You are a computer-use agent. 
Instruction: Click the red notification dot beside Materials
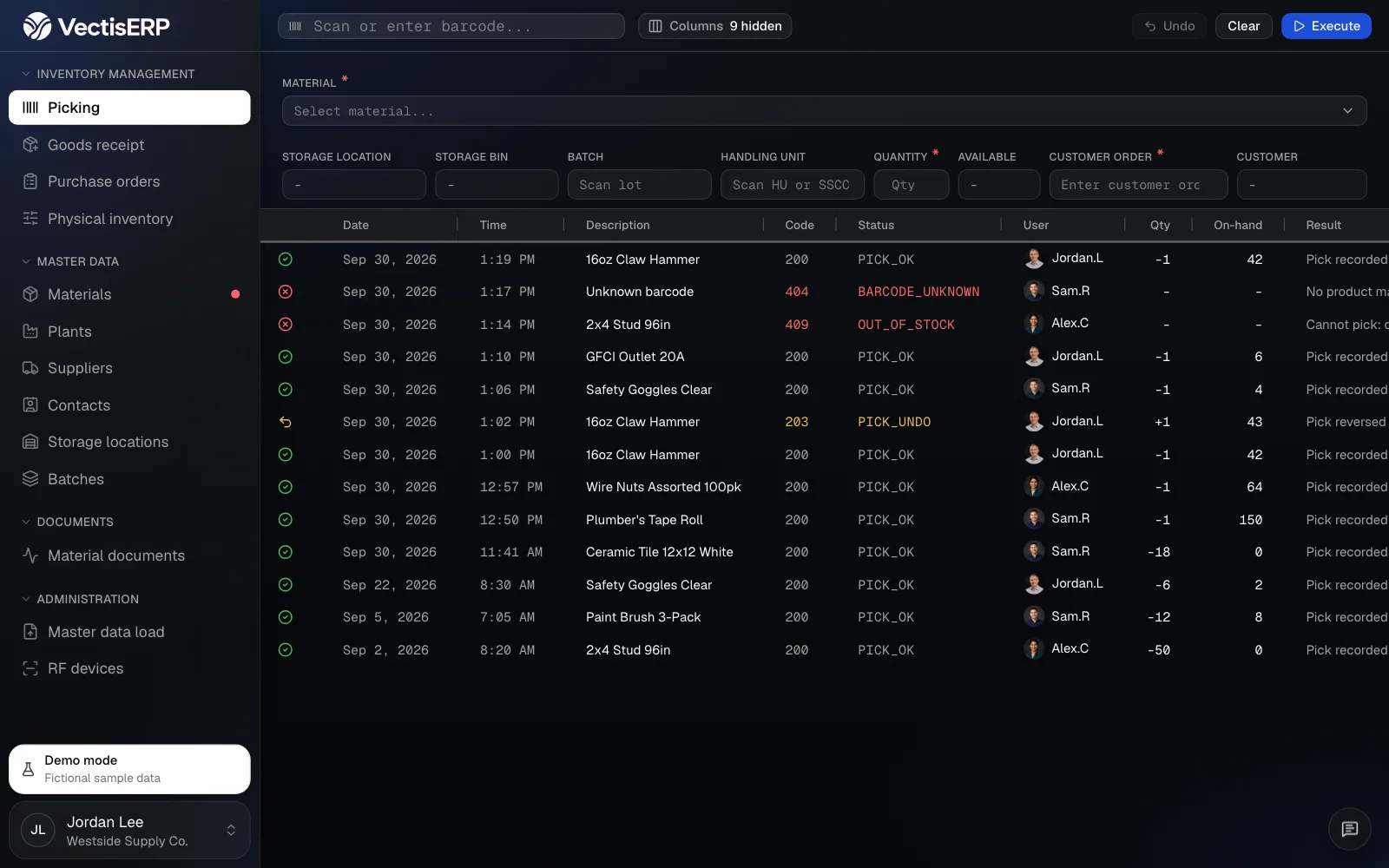235,294
